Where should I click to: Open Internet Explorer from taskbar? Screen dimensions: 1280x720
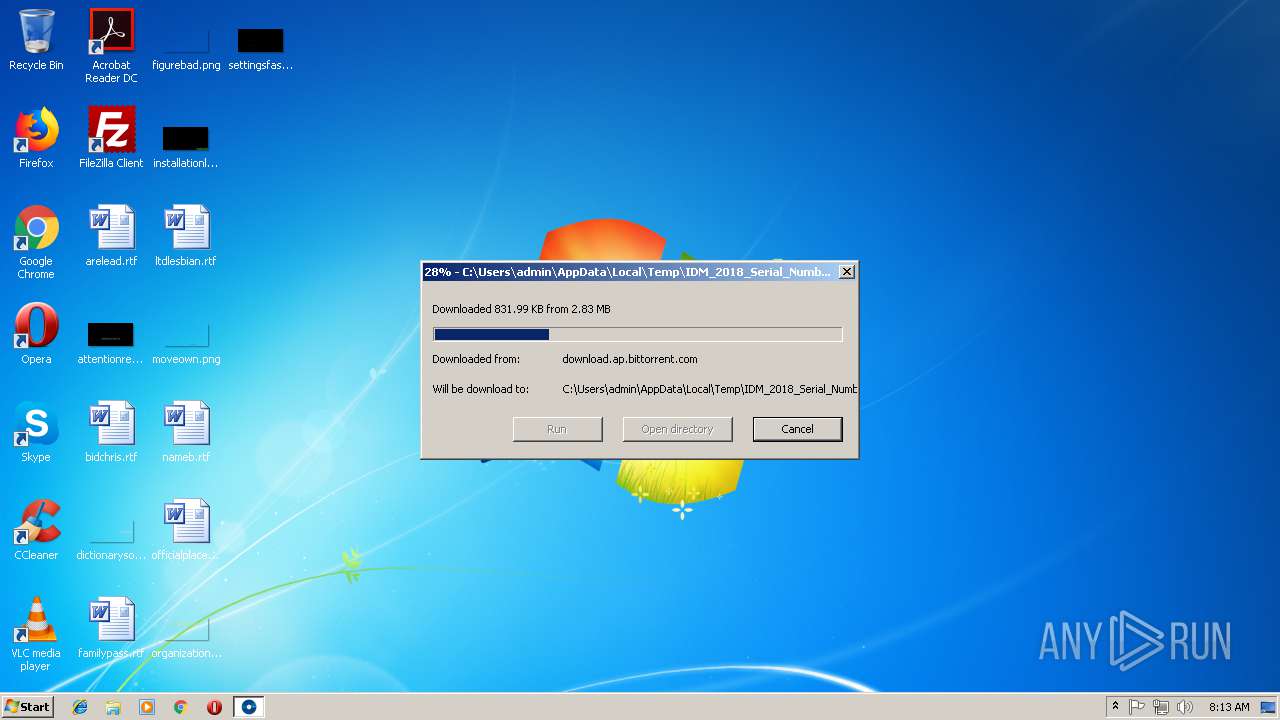pyautogui.click(x=80, y=707)
